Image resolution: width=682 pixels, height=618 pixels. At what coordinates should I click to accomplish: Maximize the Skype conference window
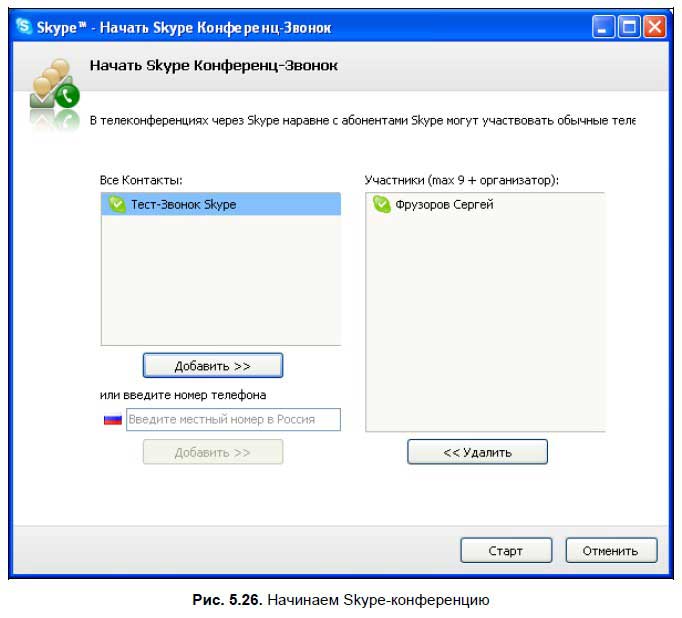[x=629, y=26]
